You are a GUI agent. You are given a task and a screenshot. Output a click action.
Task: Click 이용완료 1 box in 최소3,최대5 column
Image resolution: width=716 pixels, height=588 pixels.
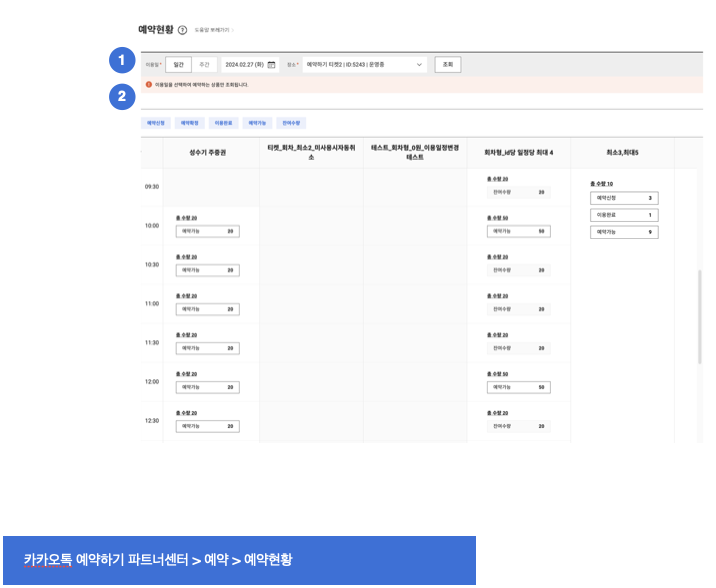coord(624,215)
